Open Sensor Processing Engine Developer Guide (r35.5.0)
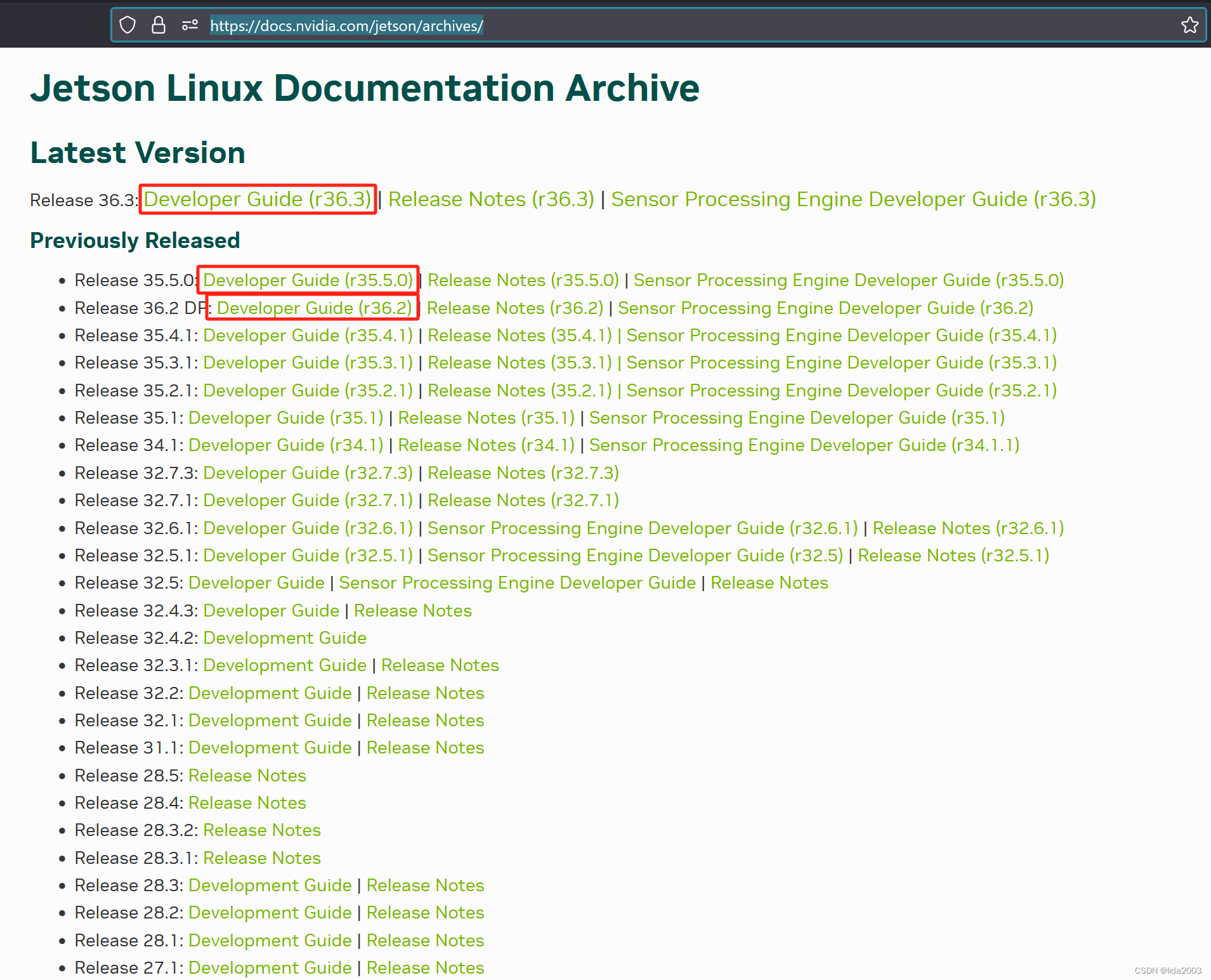Viewport: 1211px width, 980px height. 849,280
